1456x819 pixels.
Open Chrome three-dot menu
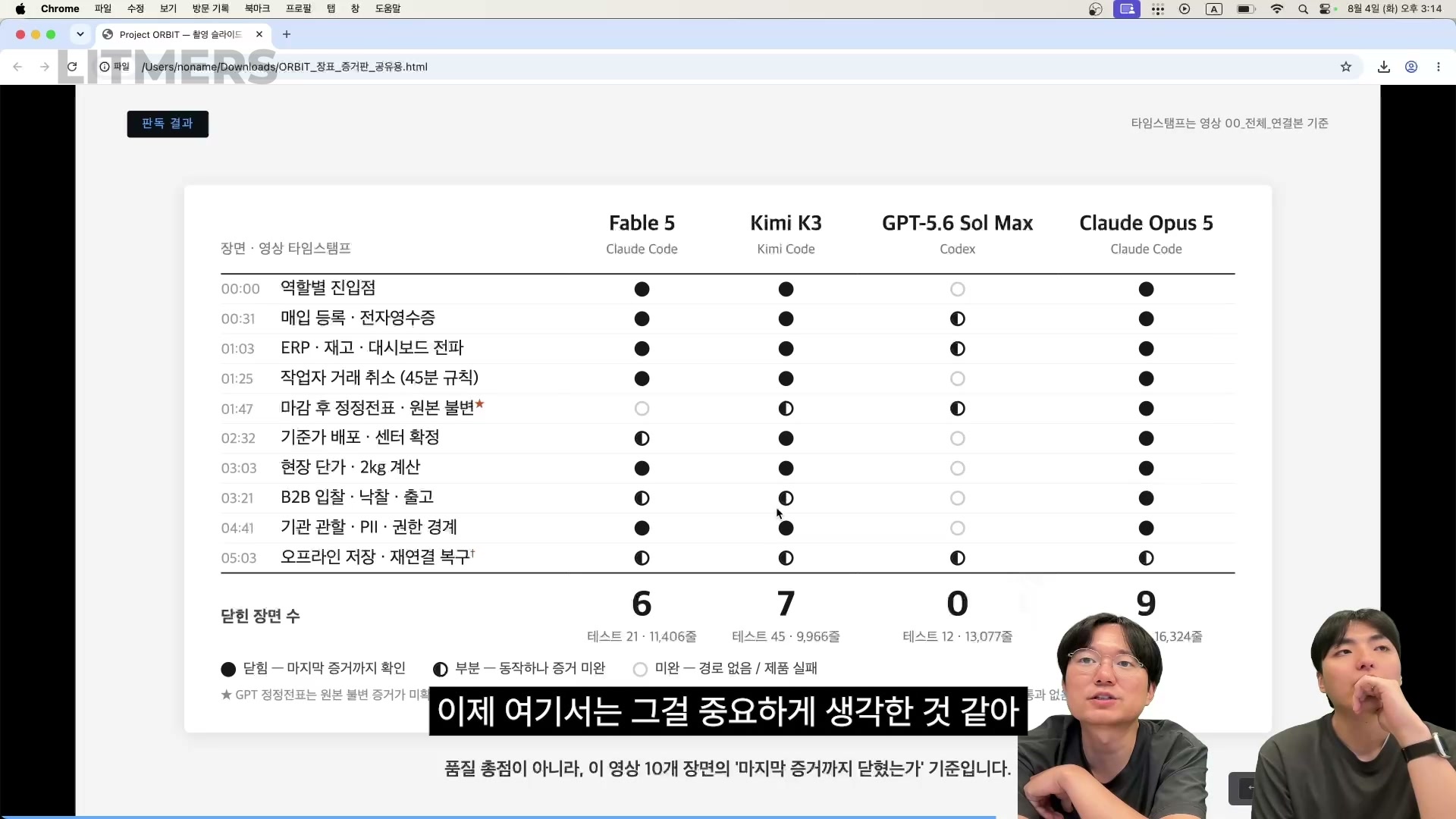point(1439,67)
